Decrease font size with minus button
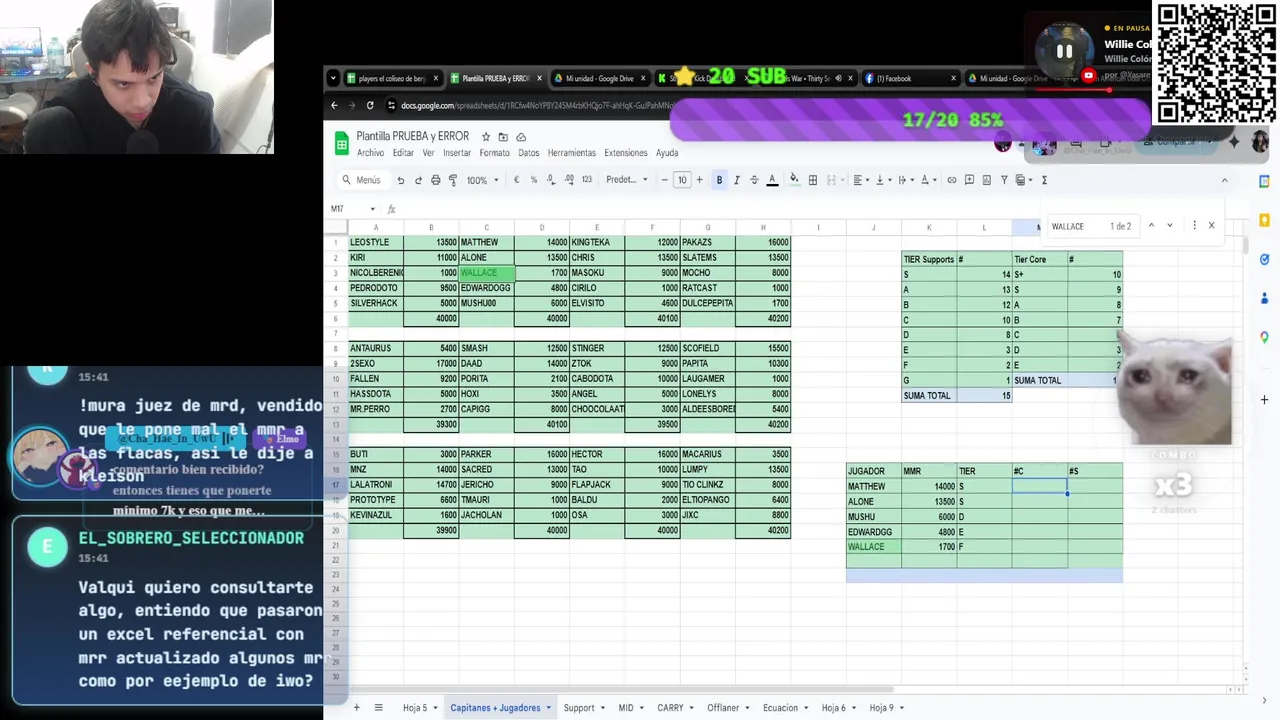1280x720 pixels. tap(664, 180)
